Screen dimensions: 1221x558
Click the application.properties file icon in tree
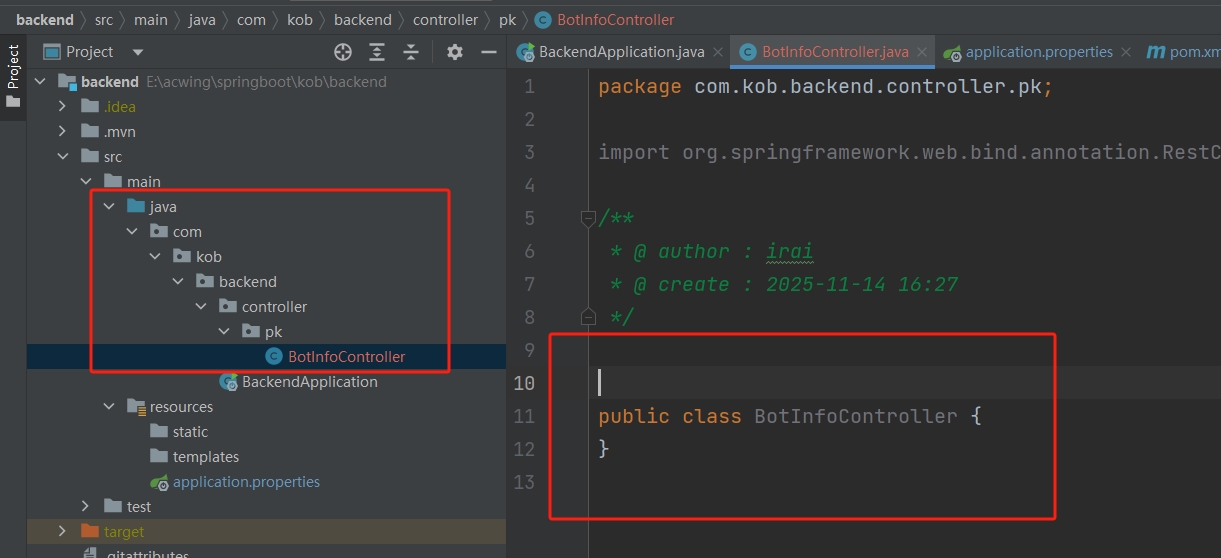(159, 482)
